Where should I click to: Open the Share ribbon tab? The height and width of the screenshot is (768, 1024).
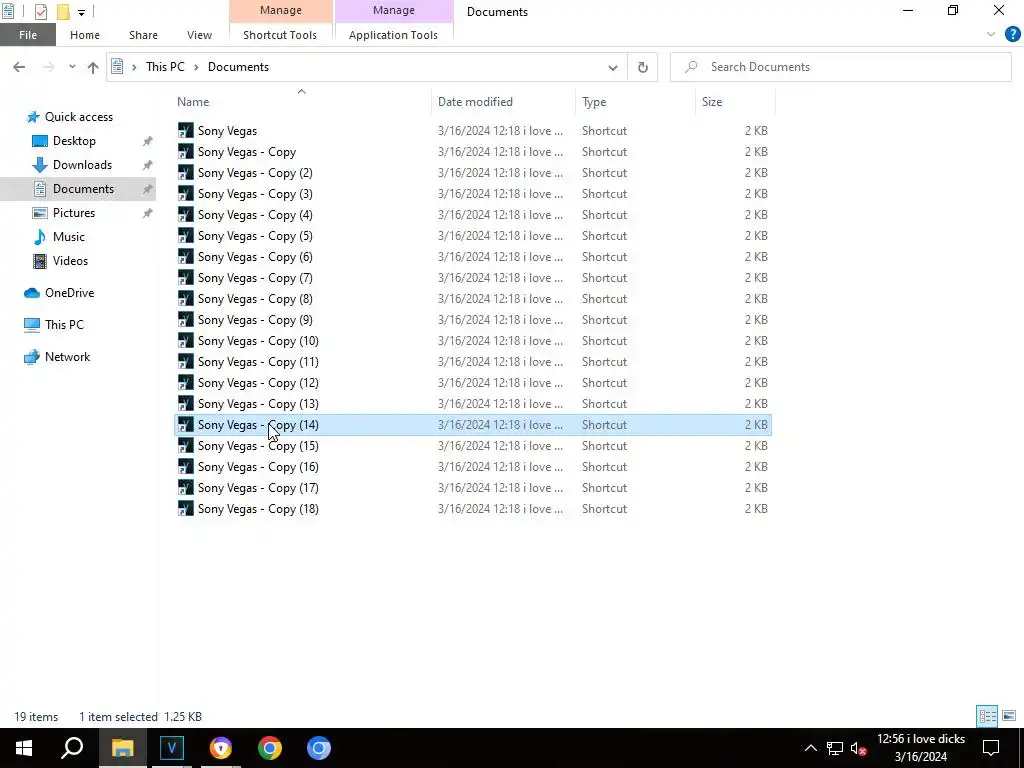143,35
